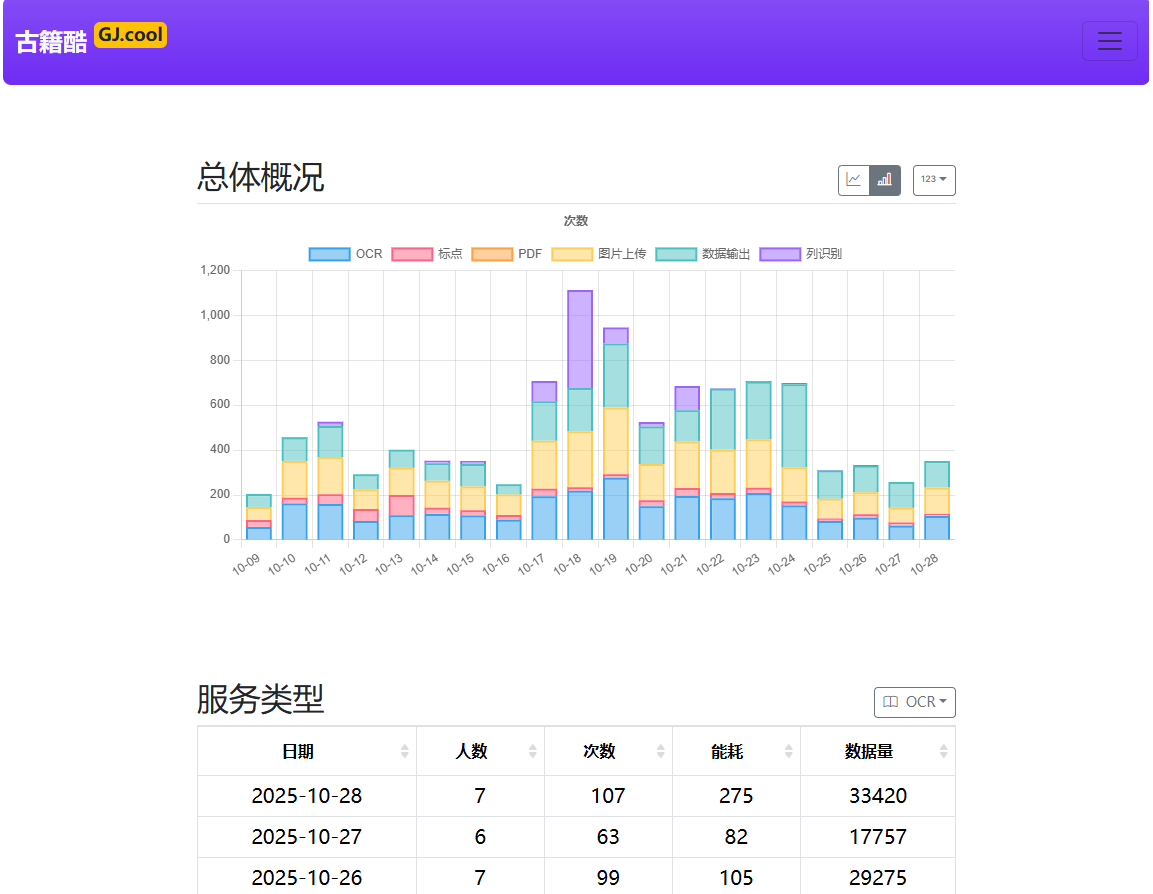
Task: Sort table by 日期 column
Action: coord(307,751)
